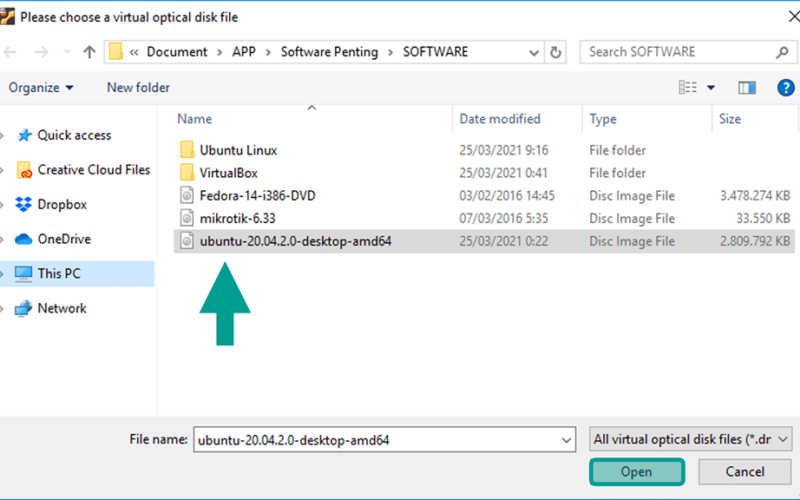
Task: Sort by Size column header
Action: (730, 119)
